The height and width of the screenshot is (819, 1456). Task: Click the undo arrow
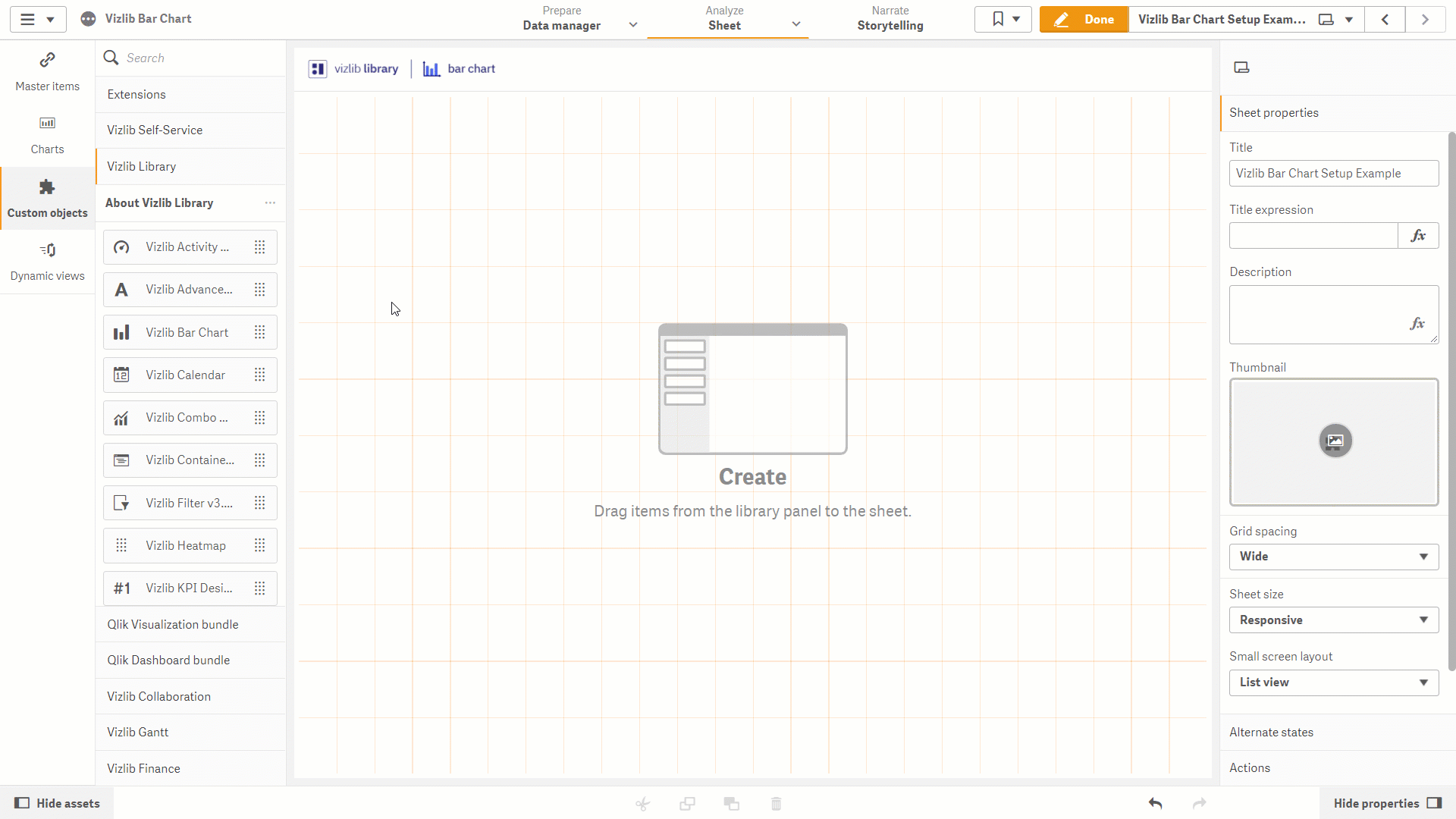[1155, 803]
